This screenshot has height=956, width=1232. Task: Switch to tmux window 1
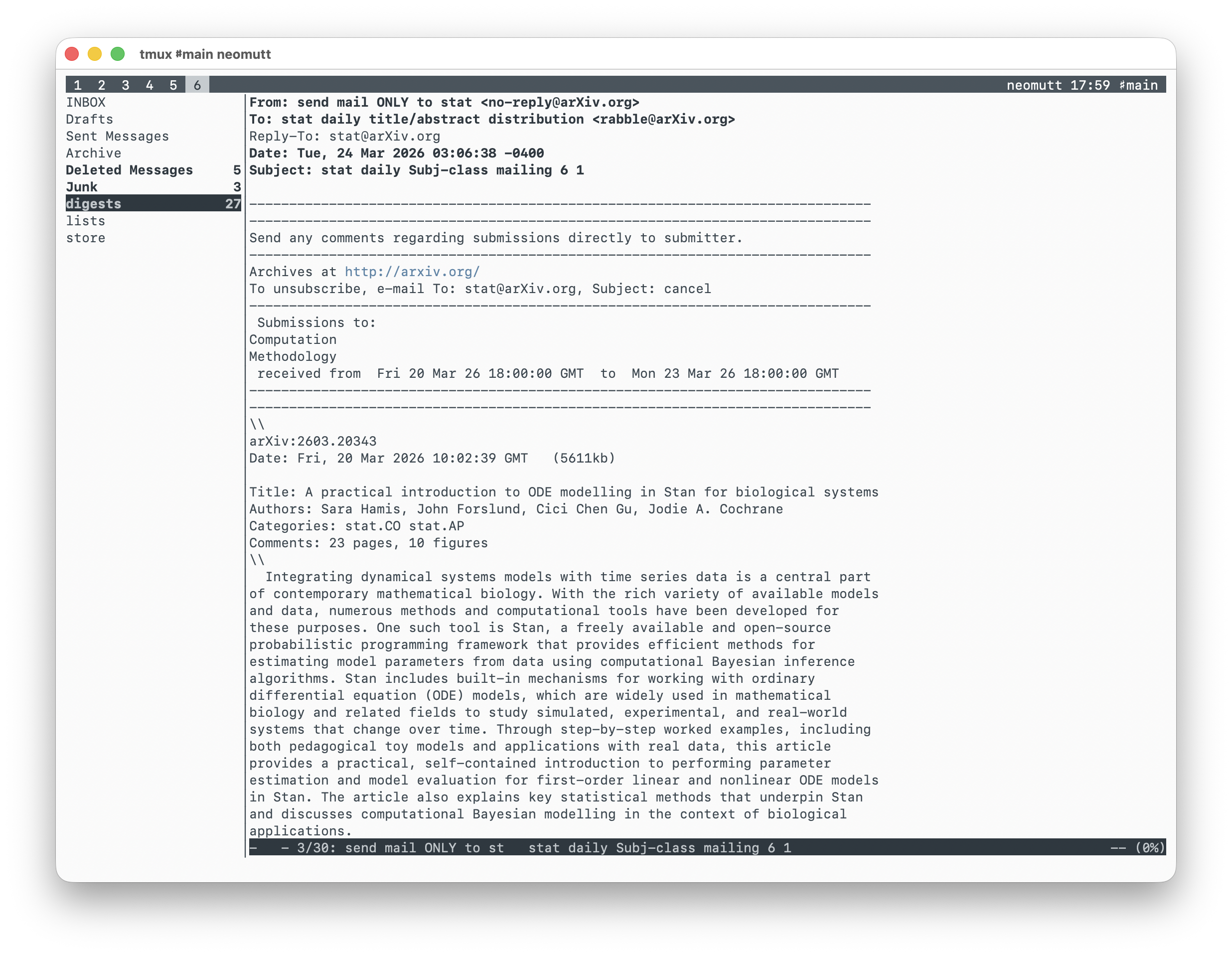pyautogui.click(x=78, y=85)
